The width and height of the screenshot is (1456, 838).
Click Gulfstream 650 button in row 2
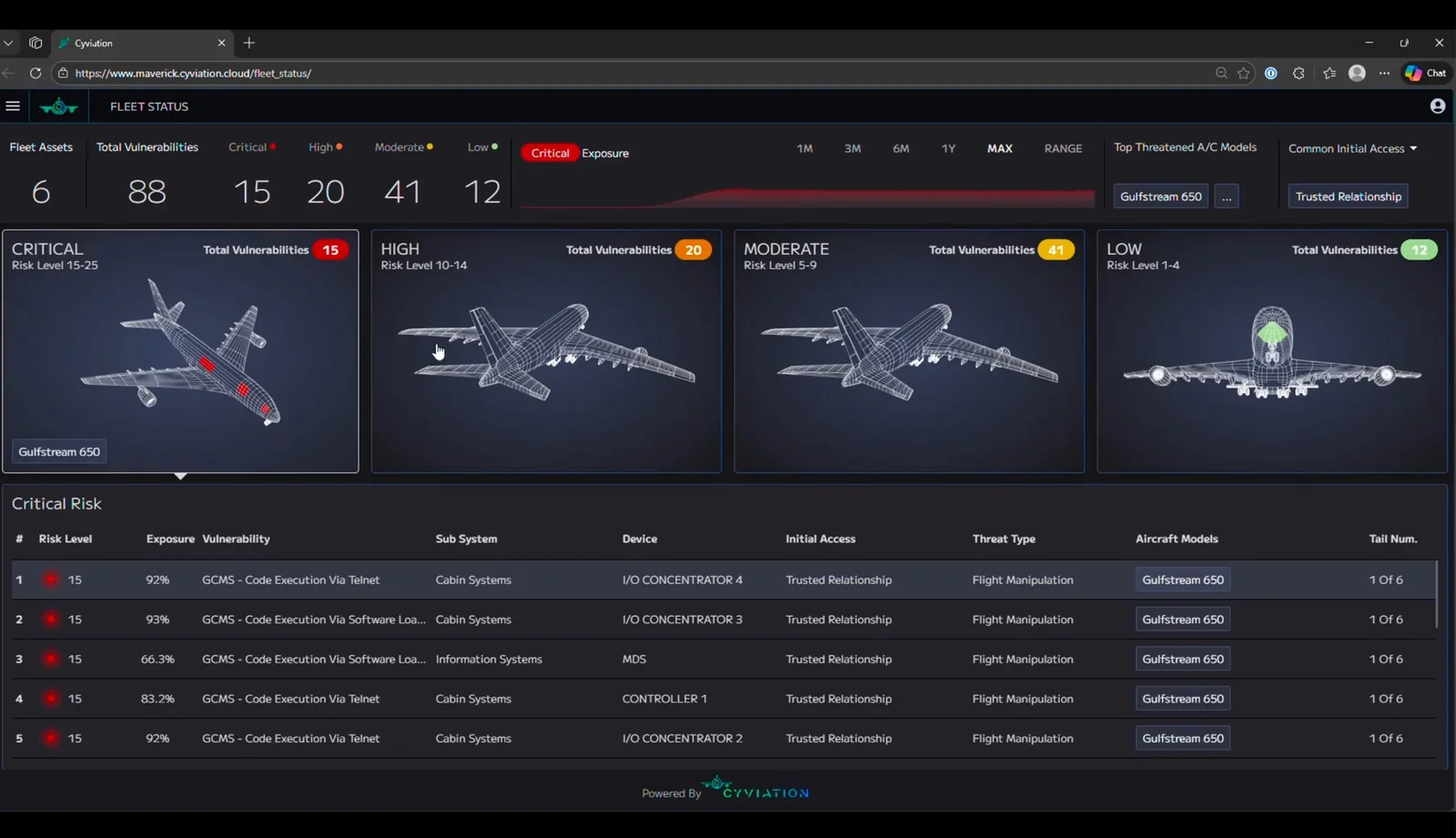(1183, 620)
